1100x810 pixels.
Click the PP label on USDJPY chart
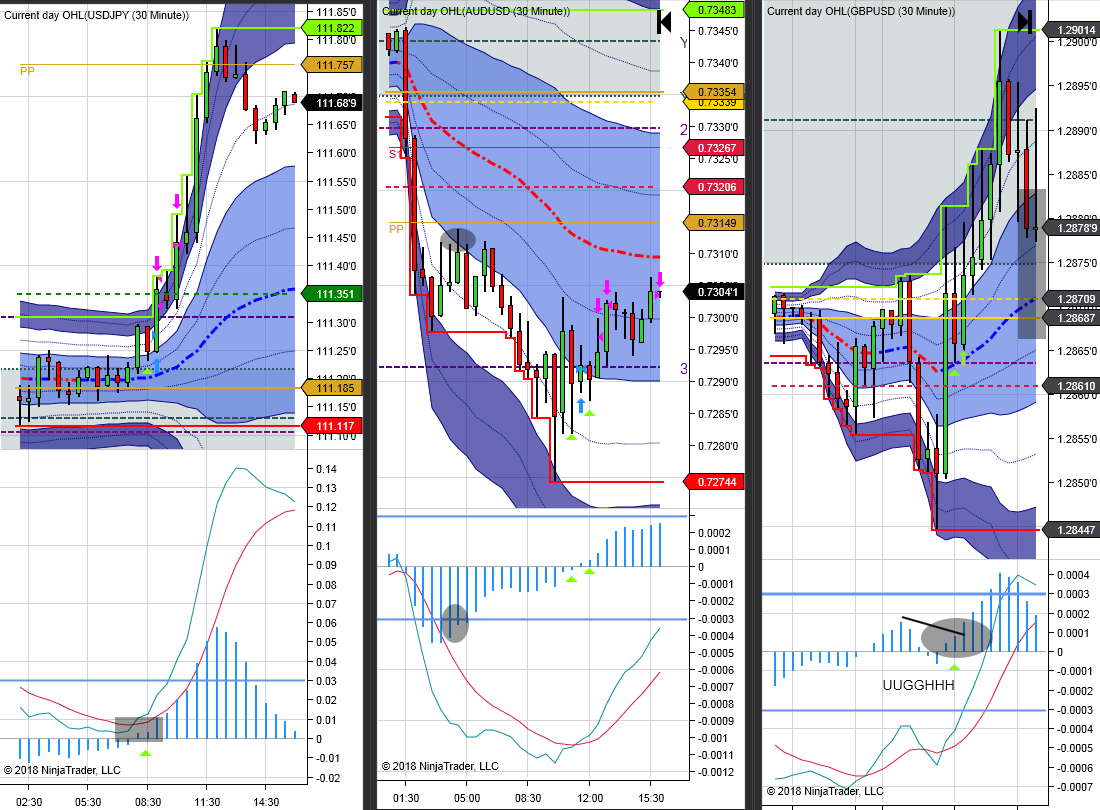pyautogui.click(x=27, y=71)
